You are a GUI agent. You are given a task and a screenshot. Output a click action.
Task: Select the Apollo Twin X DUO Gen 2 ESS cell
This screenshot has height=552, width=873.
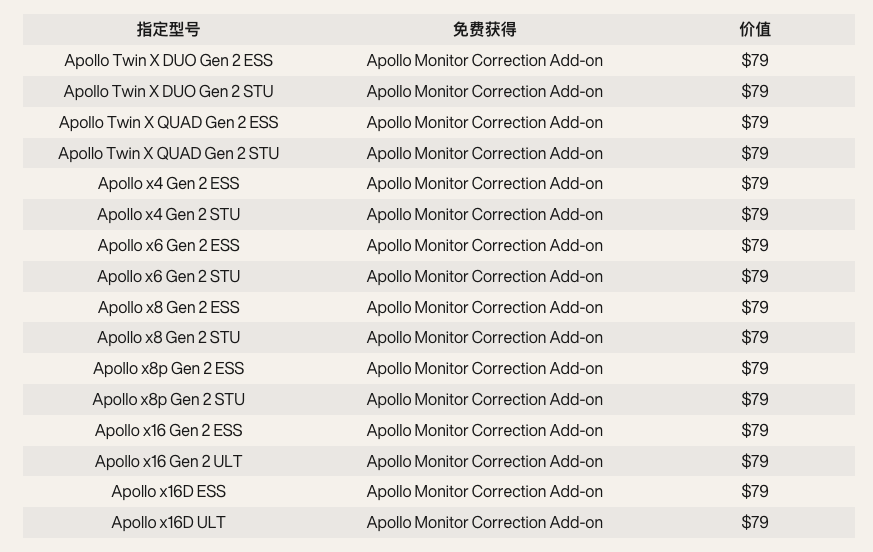pyautogui.click(x=168, y=60)
